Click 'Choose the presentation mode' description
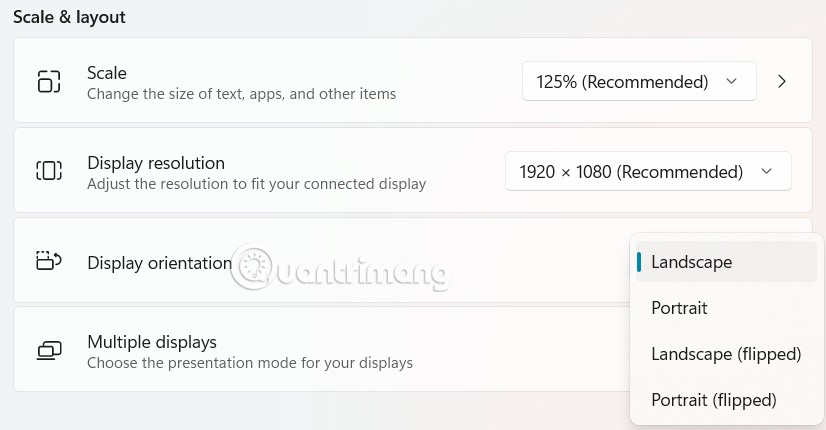The image size is (826, 430). tap(250, 363)
